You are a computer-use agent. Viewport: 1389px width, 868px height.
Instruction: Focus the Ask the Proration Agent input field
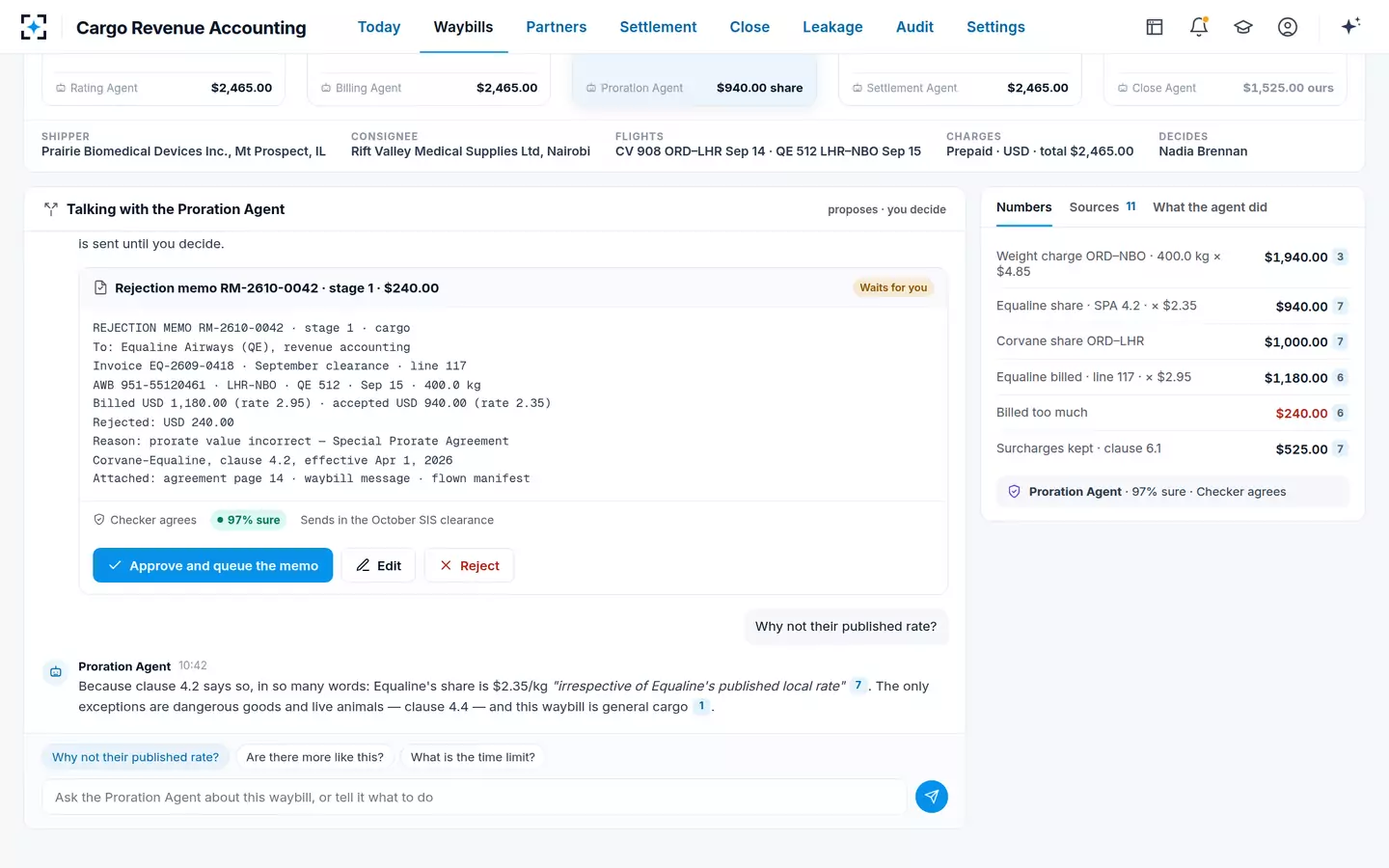[473, 797]
